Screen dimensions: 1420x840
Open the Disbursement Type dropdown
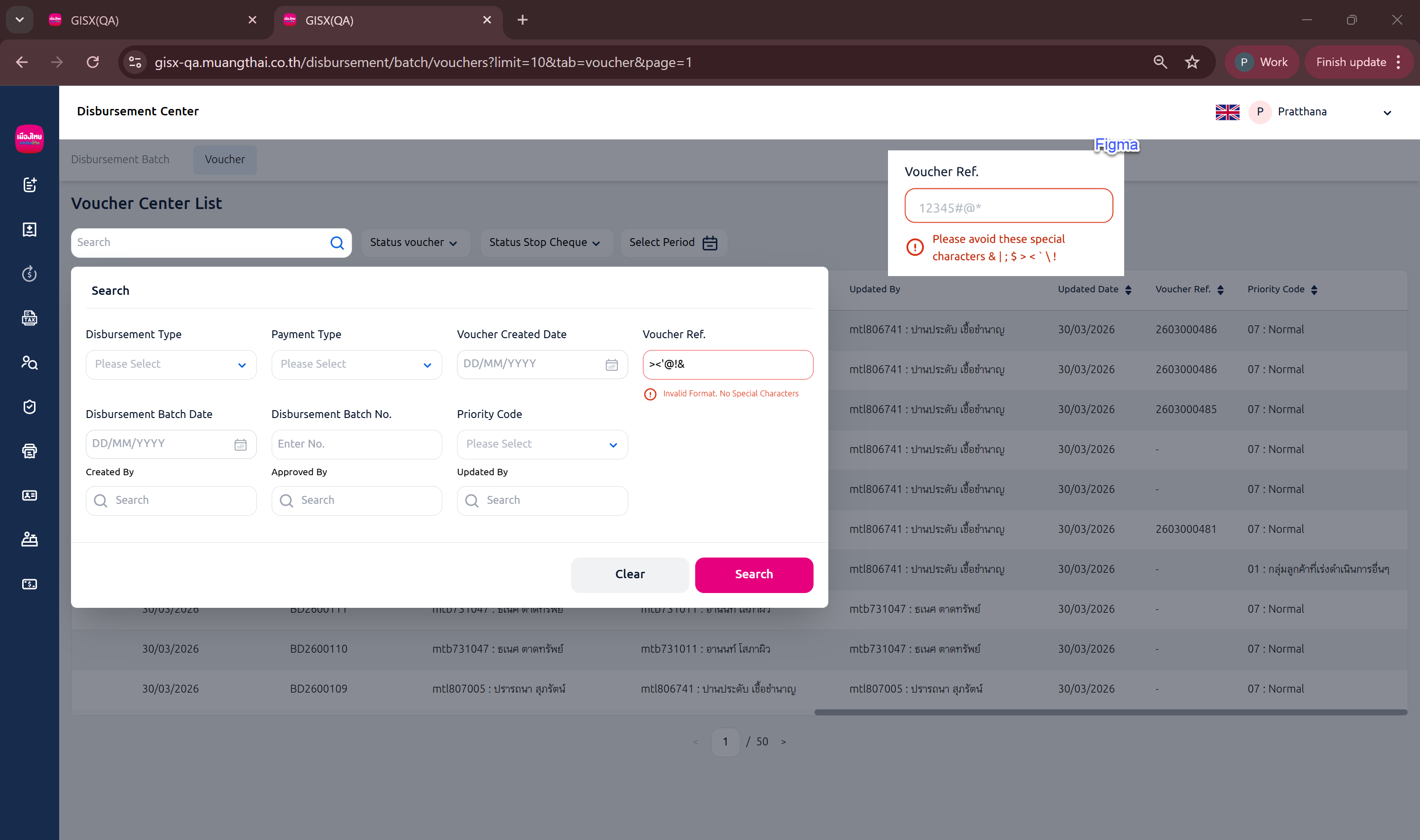pos(171,364)
